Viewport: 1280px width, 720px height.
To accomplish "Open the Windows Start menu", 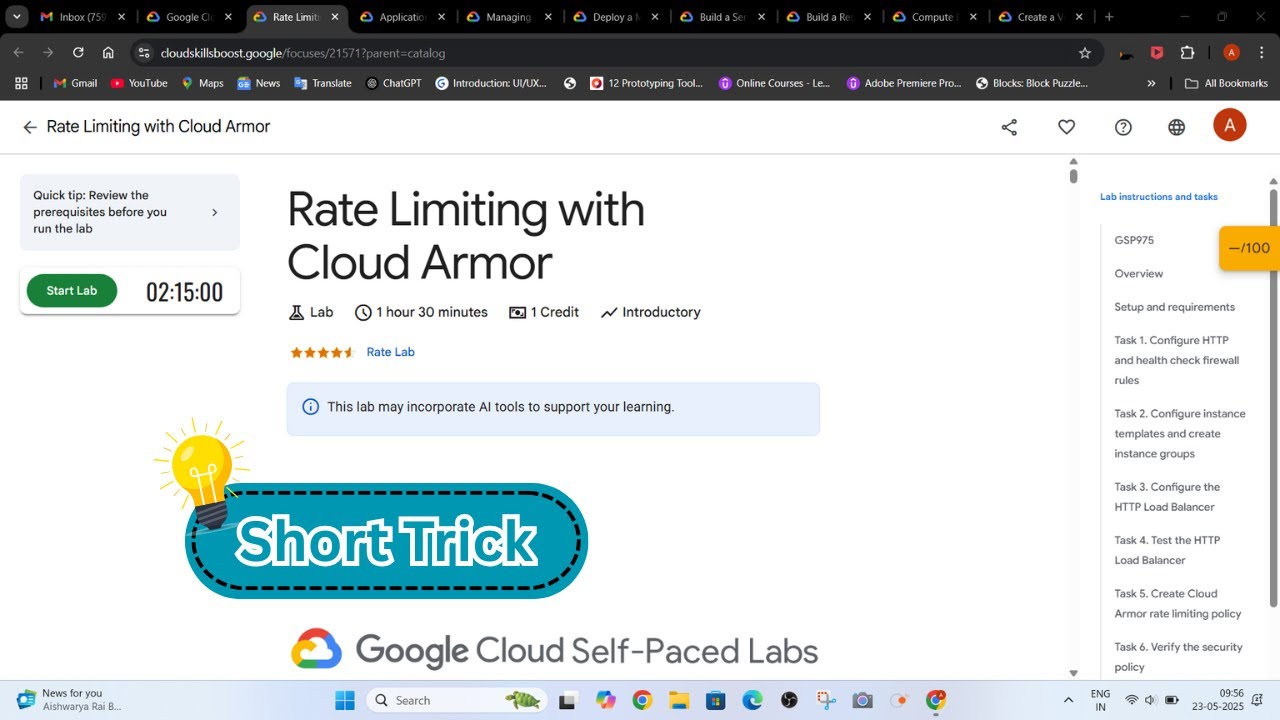I will (x=344, y=700).
